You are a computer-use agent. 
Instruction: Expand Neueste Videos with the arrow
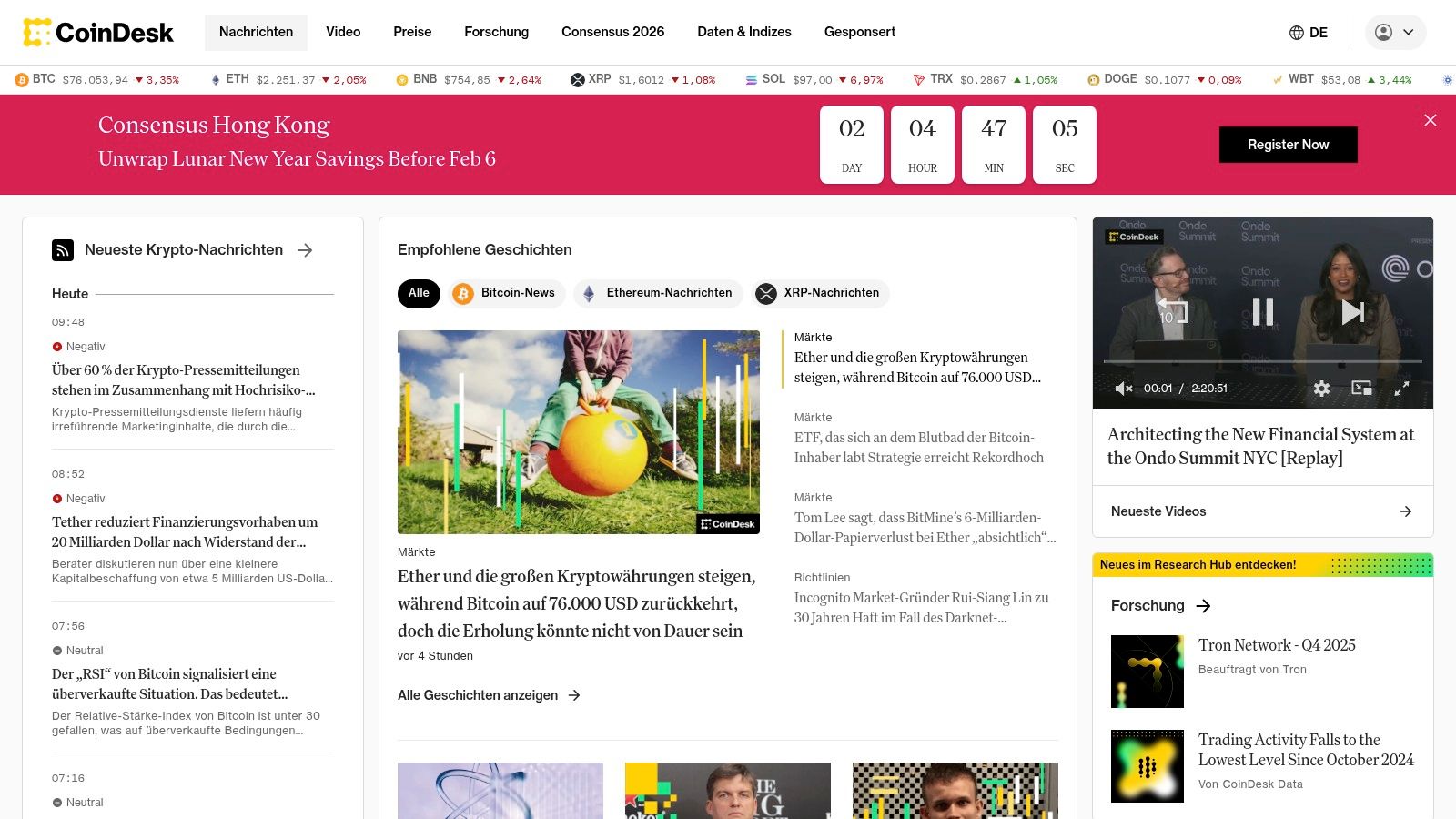click(1406, 511)
